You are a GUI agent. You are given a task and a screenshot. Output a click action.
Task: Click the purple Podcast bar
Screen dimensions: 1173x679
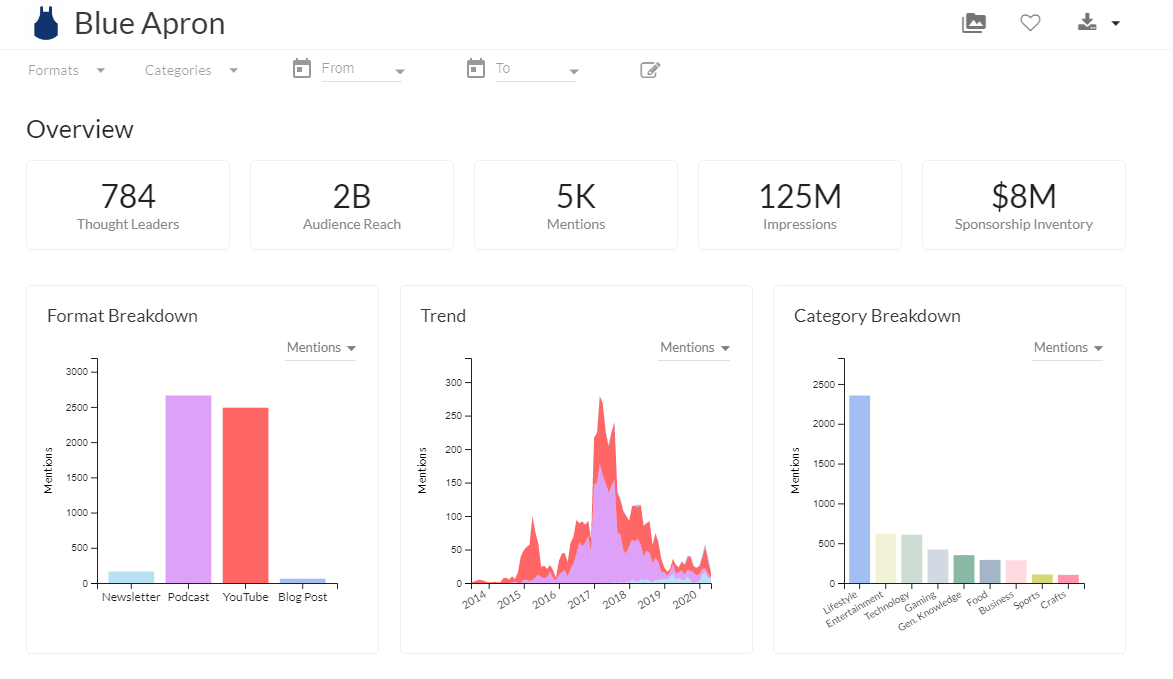(189, 489)
